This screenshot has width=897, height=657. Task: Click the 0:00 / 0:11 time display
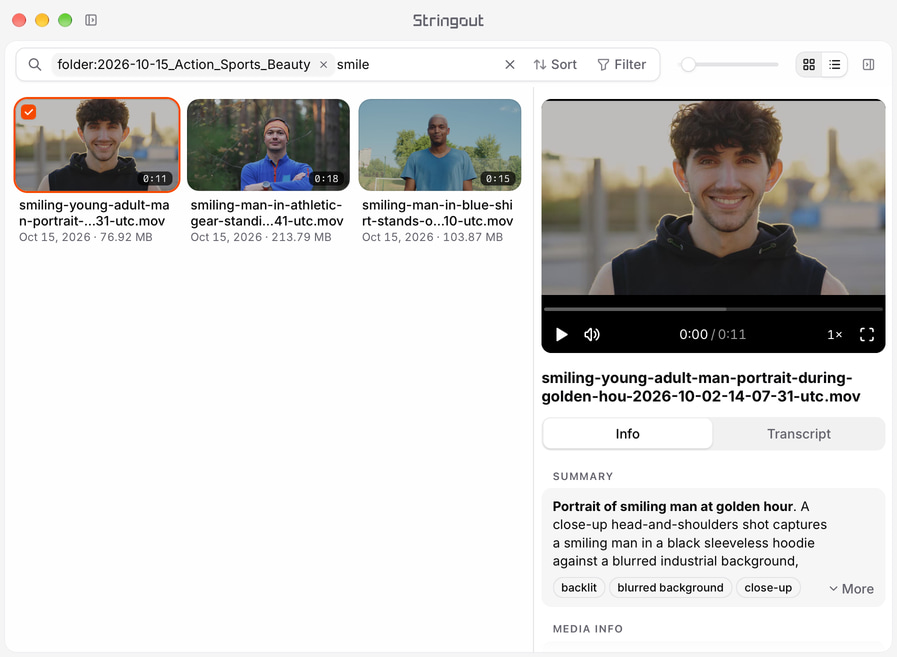click(713, 334)
